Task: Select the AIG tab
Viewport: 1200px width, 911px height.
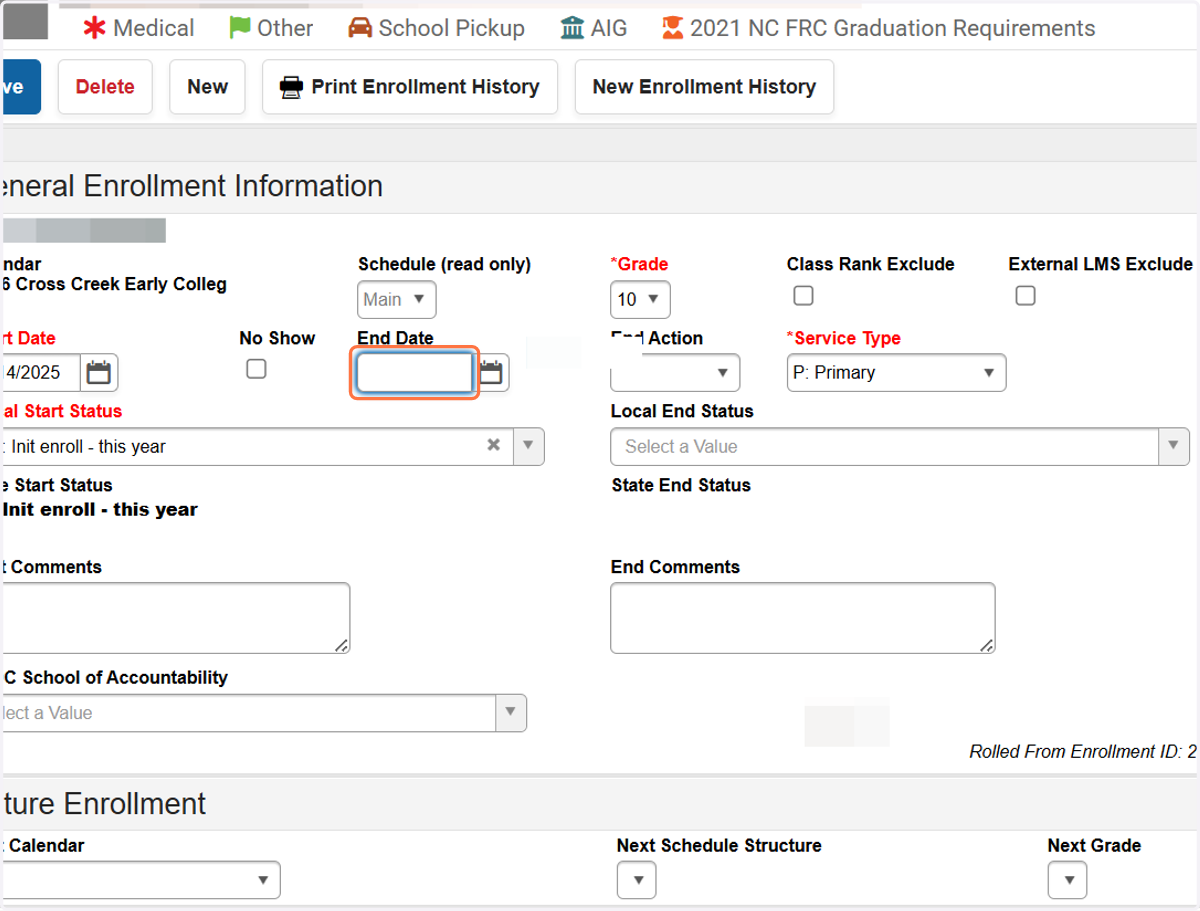Action: coord(594,28)
